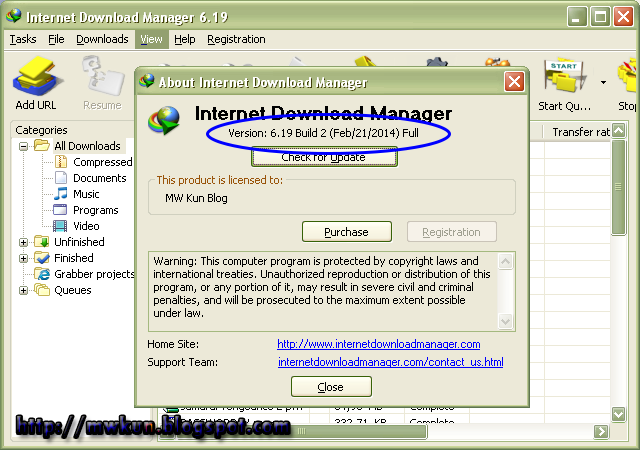Screen dimensions: 640x450
Task: Select Video category label
Action: (x=86, y=226)
